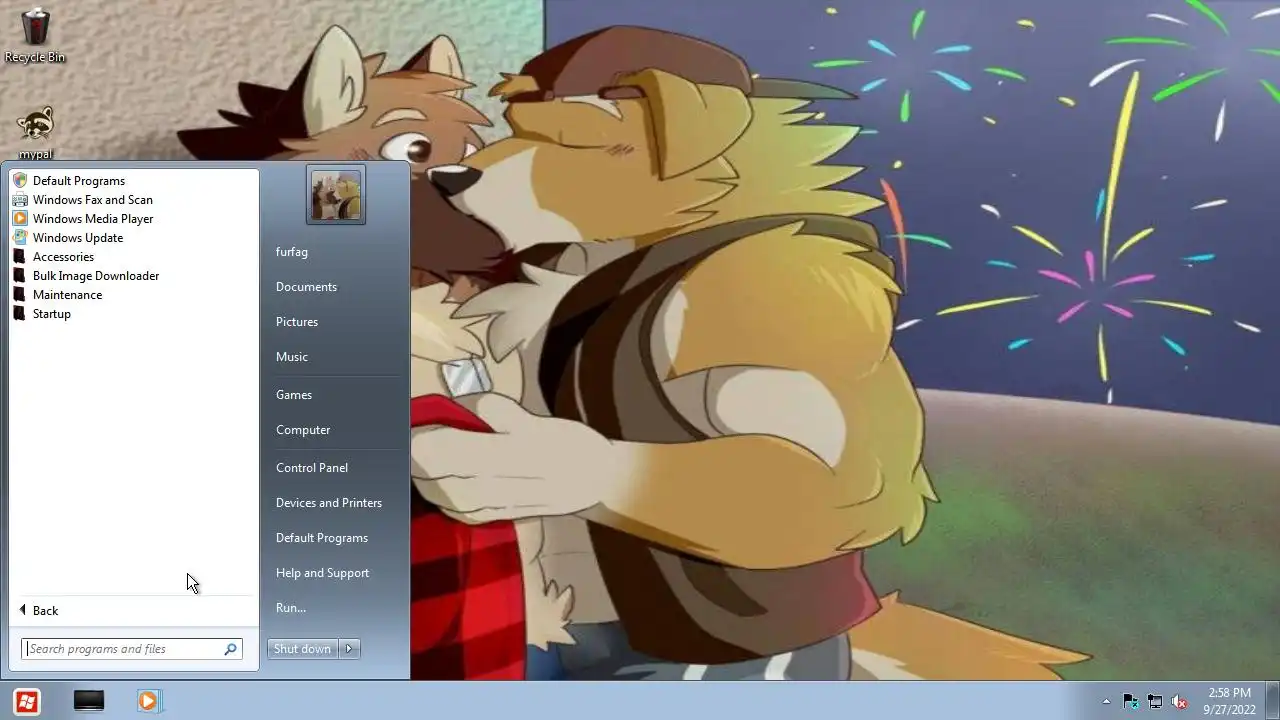This screenshot has height=720, width=1280.
Task: Show hidden tray icons arrow
Action: [1106, 701]
